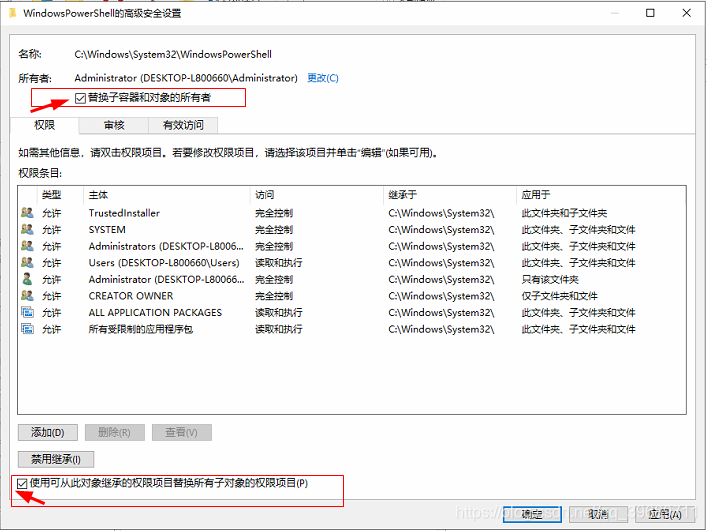Click the 禁用继承(I) button
Viewport: 707px width, 531px height.
pyautogui.click(x=56, y=460)
